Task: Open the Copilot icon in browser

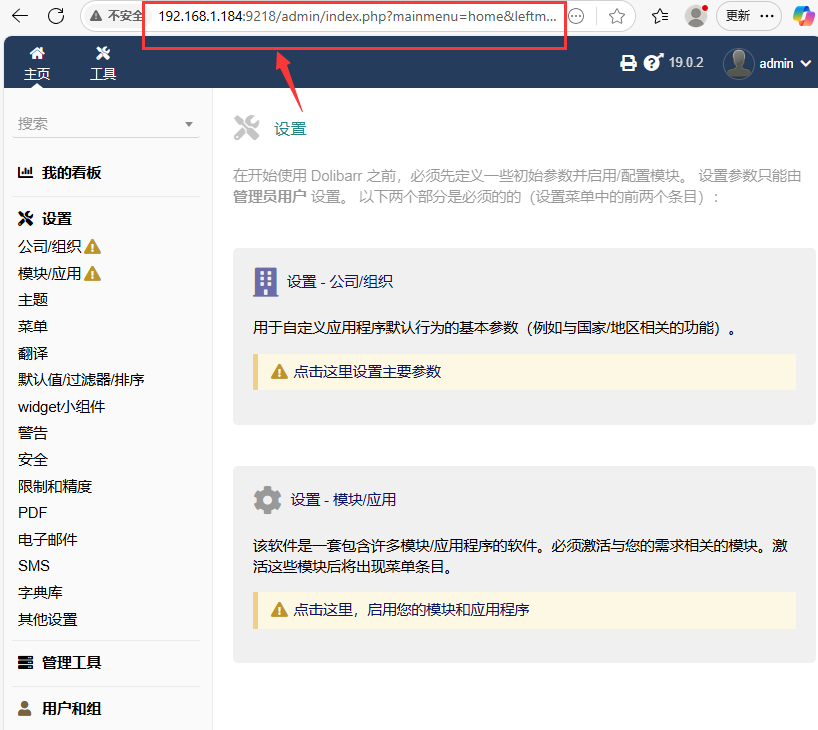Action: pyautogui.click(x=803, y=16)
